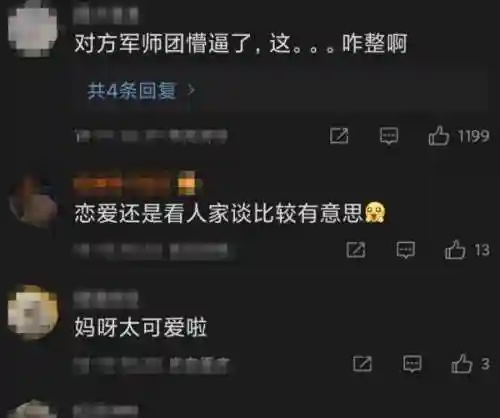This screenshot has width=500, height=418.
Task: Reply to the 对方军师团 comment
Action: pyautogui.click(x=389, y=136)
